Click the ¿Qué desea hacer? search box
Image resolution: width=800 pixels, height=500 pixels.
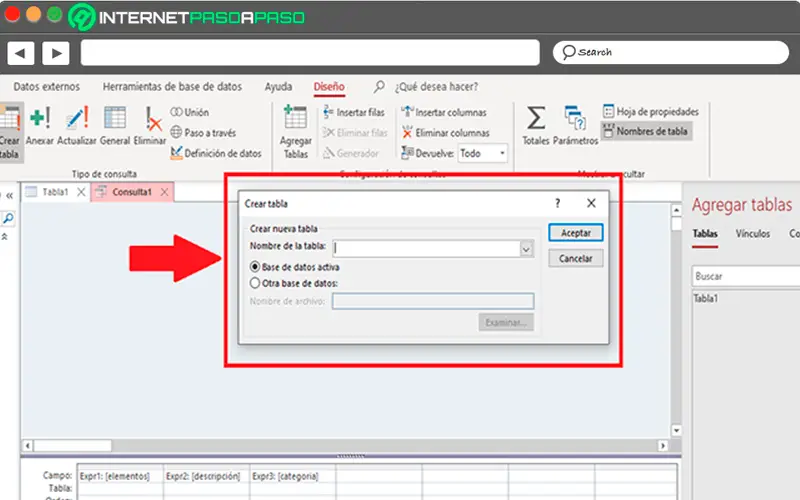click(x=436, y=87)
